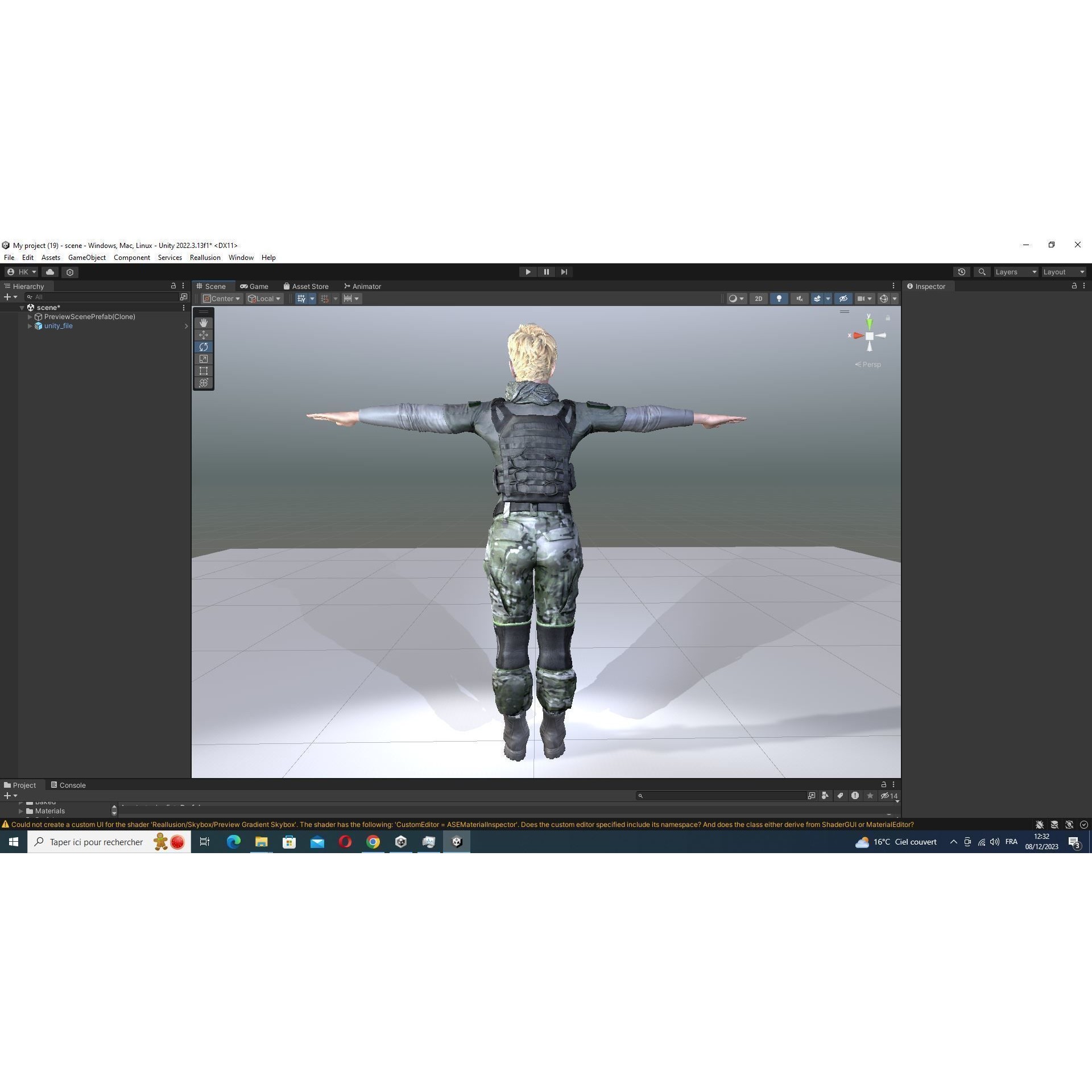Click search by import log type icon
The height and width of the screenshot is (1092, 1092).
click(855, 796)
